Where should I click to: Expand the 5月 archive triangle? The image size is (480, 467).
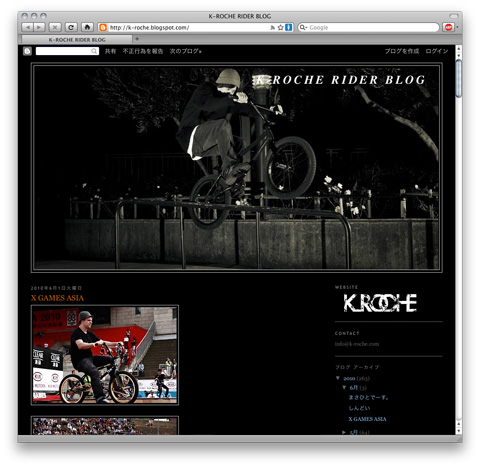(344, 432)
